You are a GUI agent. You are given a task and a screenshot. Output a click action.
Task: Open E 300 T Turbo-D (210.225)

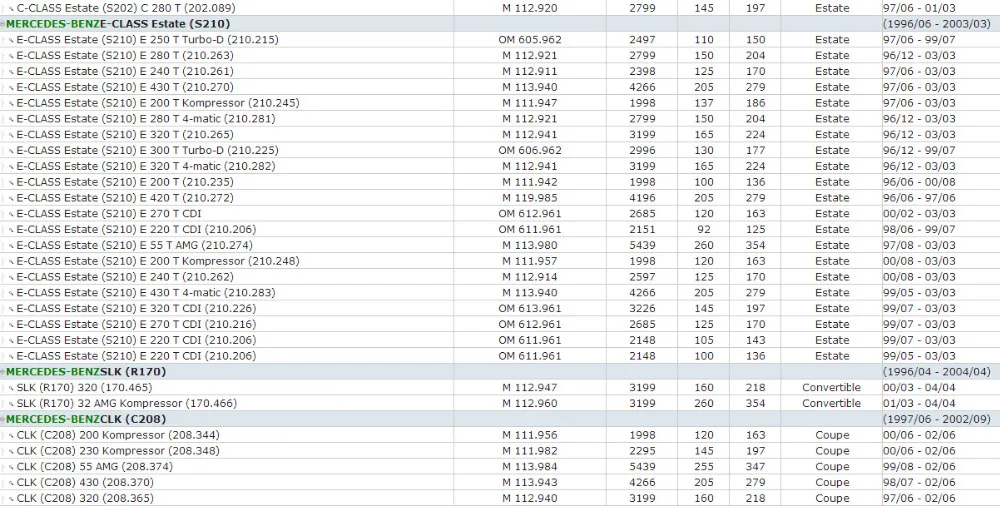coord(147,151)
